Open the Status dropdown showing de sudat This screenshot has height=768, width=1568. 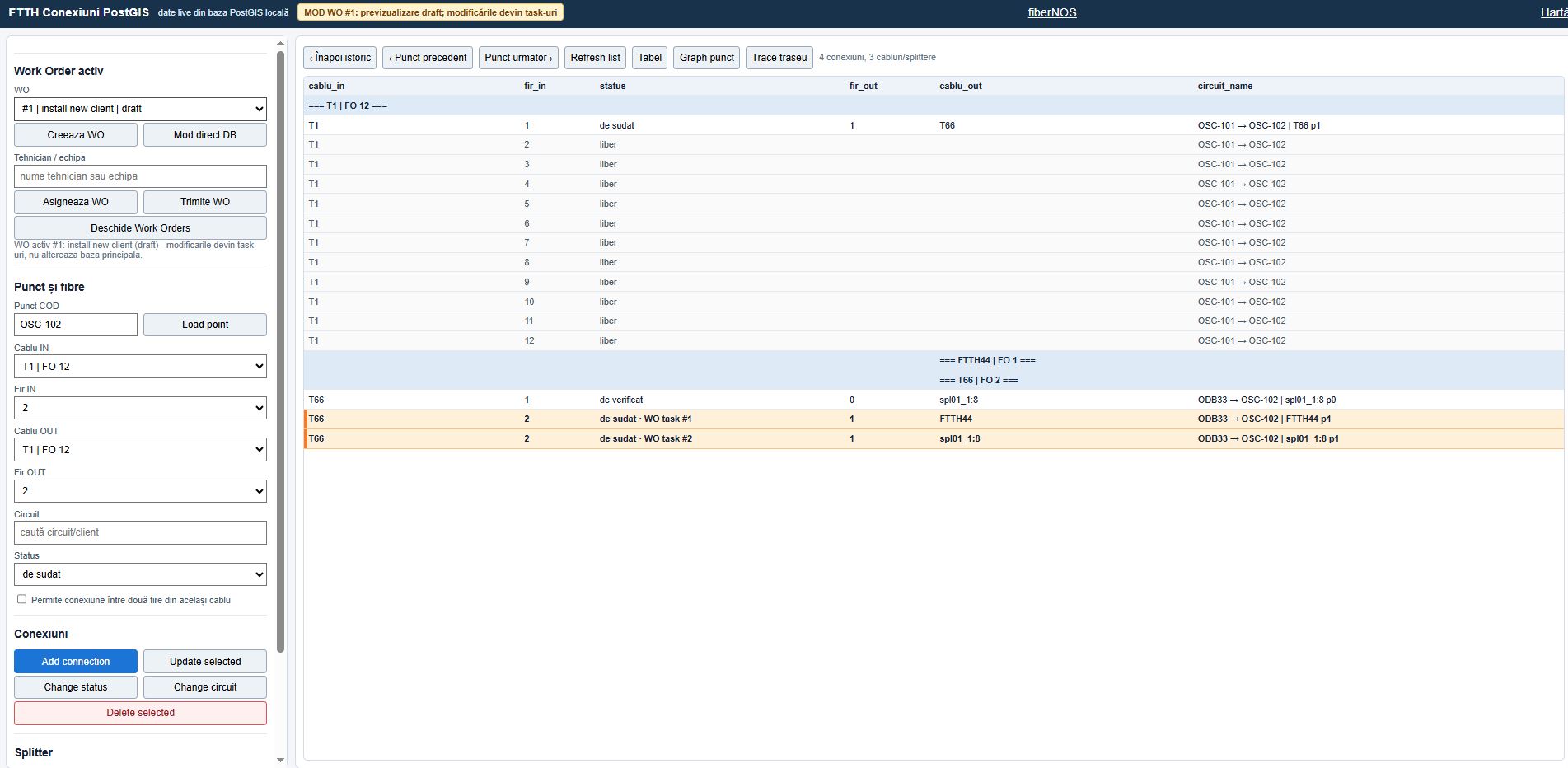(140, 574)
